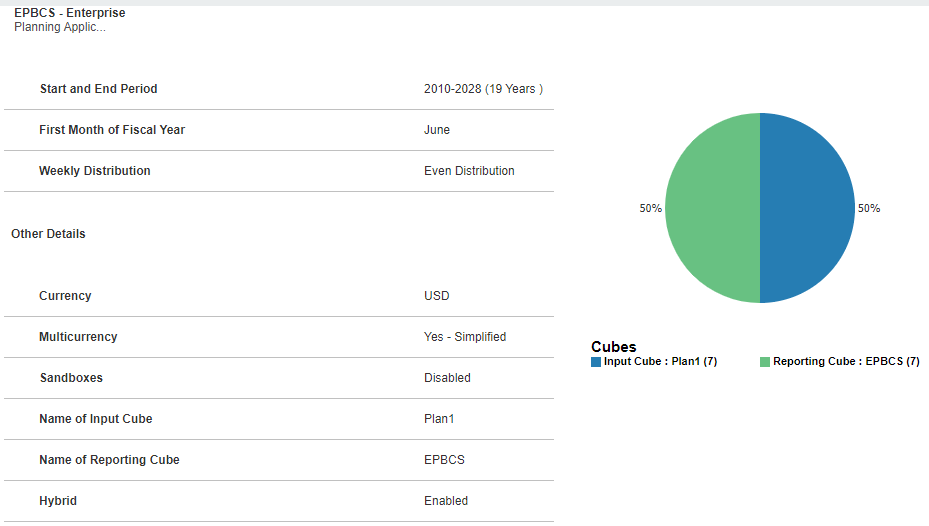Screen dimensions: 929x526
Task: Click the 'Plan1' input cube name
Action: click(439, 419)
